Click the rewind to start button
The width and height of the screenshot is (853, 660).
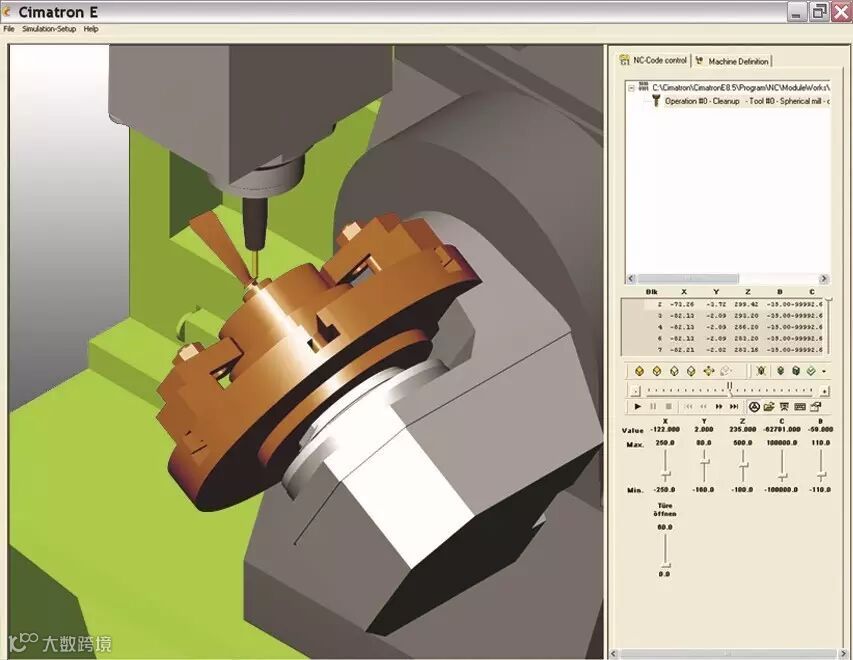[688, 406]
